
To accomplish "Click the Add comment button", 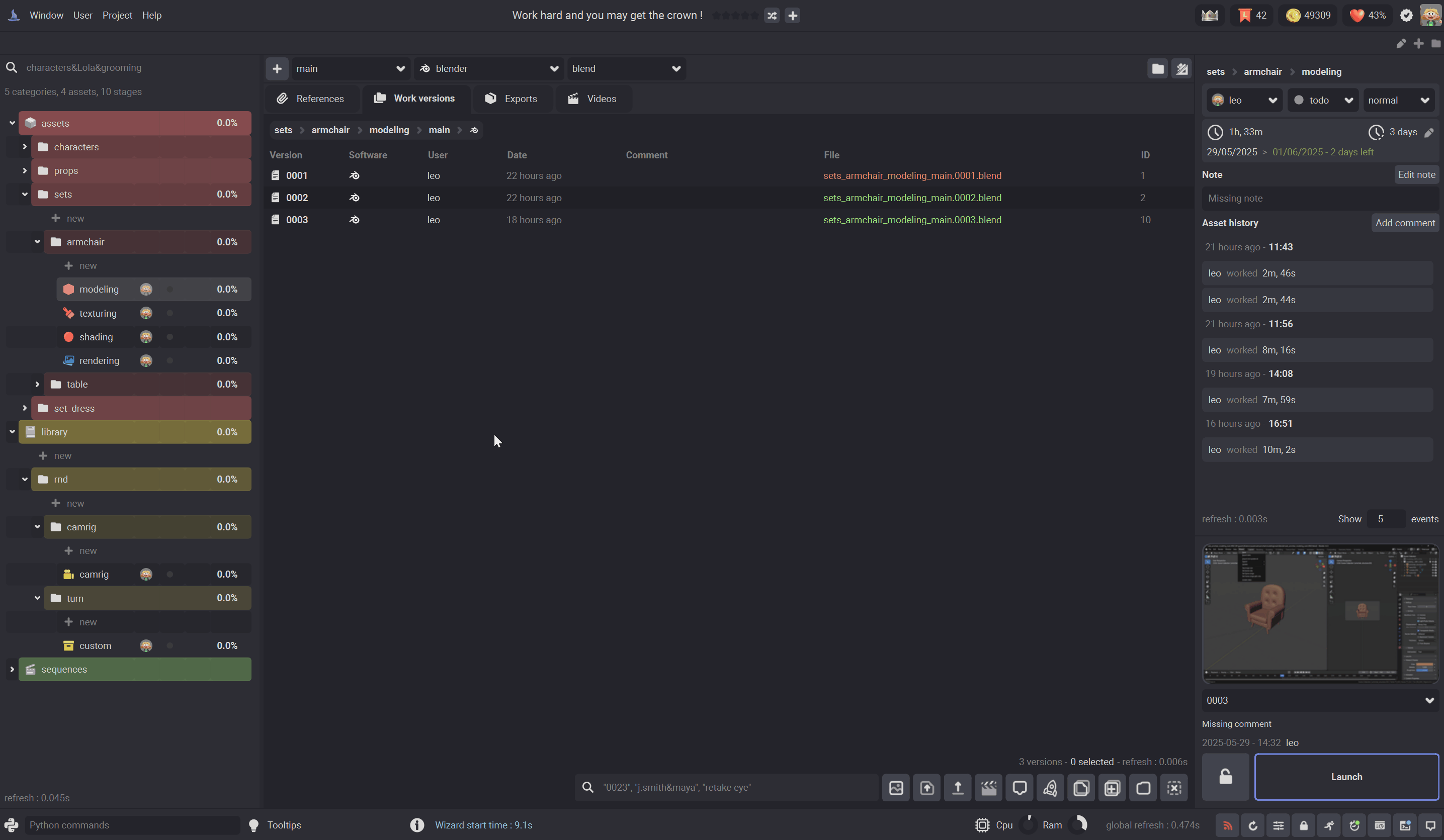I will (1404, 223).
